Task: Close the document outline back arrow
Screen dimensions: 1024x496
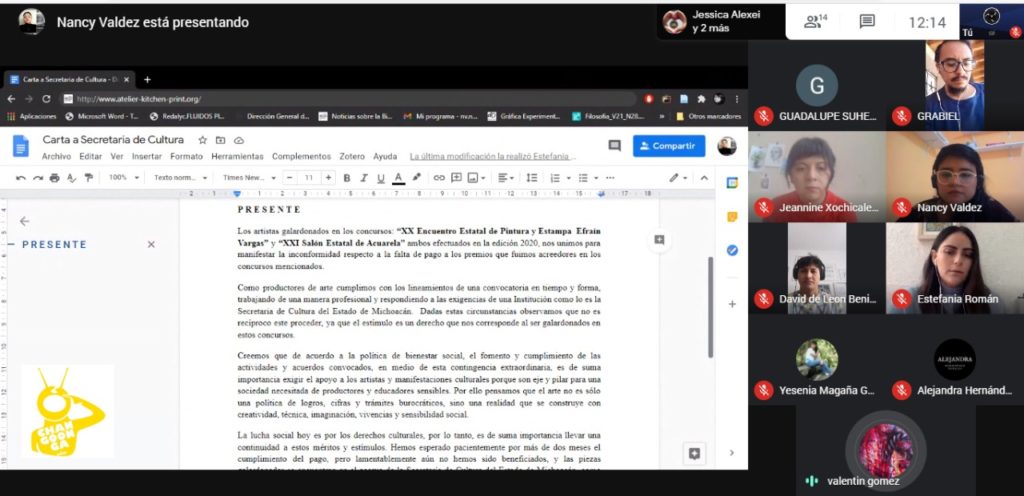Action: (x=24, y=221)
